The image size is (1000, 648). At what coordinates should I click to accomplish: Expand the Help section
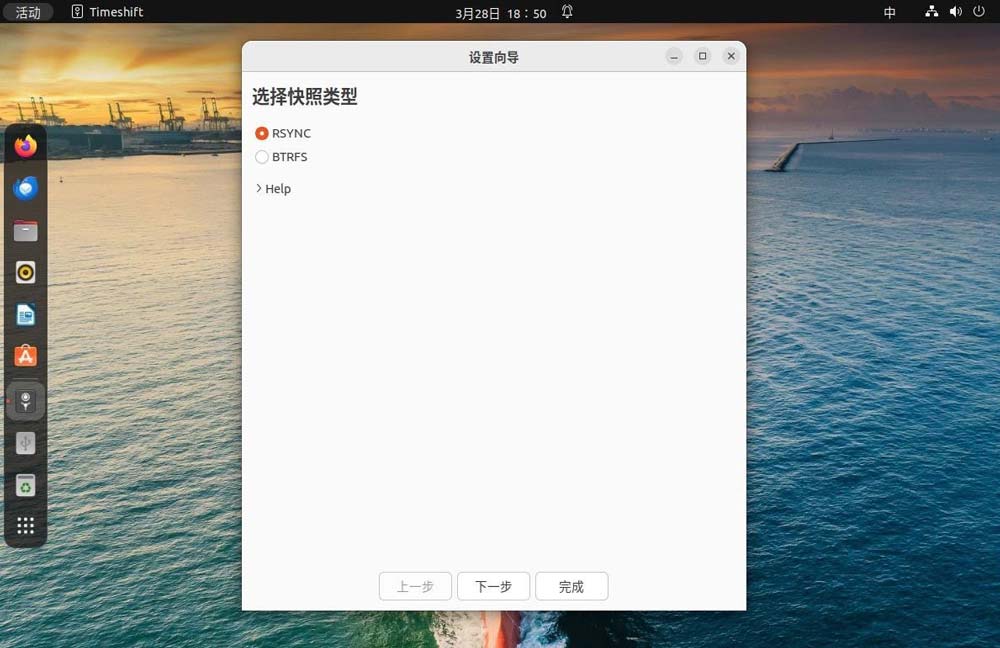click(x=273, y=189)
